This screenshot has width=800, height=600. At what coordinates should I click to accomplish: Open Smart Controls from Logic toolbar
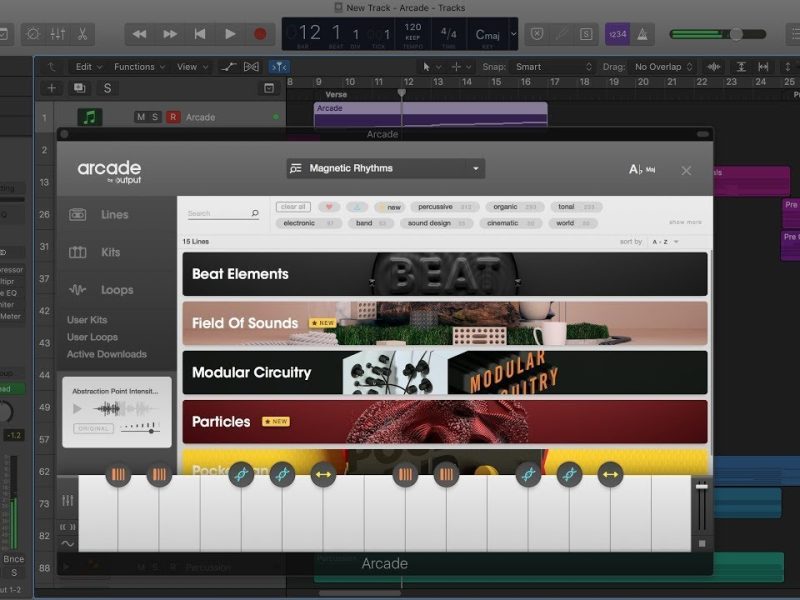coord(33,34)
